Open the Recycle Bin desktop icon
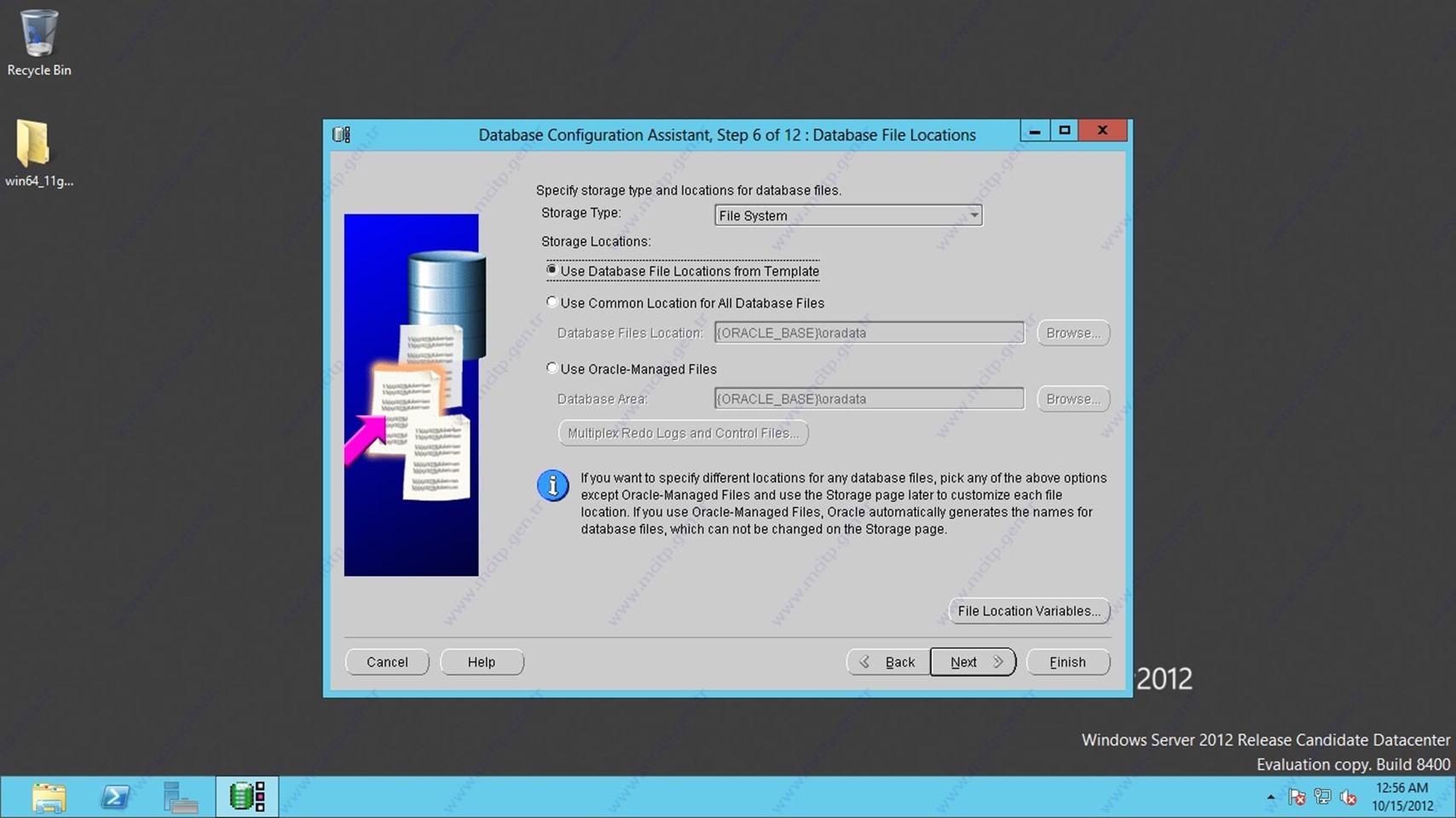Screen dimensions: 1456x818 pos(38,43)
